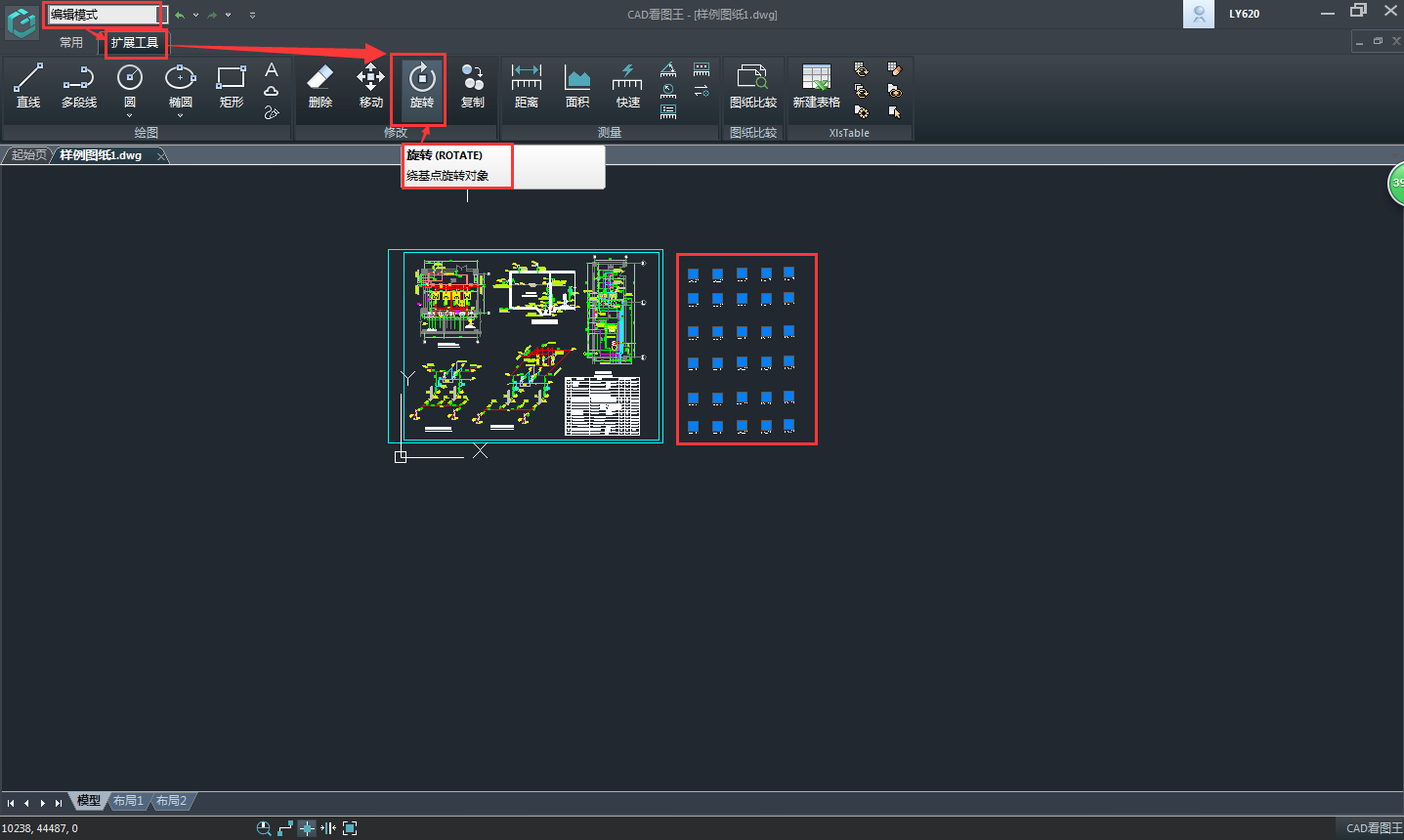Toggle the ortho polyline status bar icon
Viewport: 1404px width, 840px height.
[285, 828]
